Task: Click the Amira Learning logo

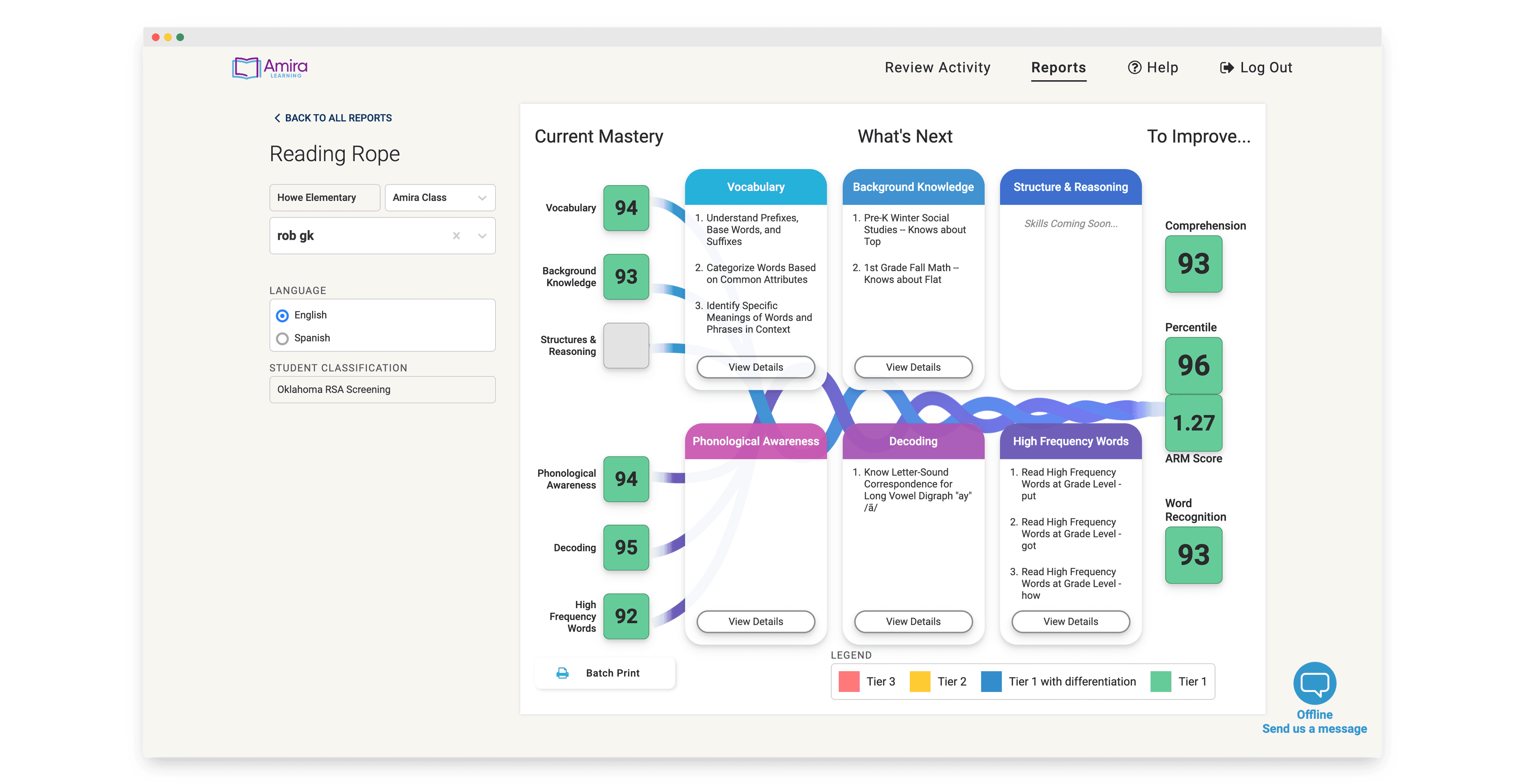Action: click(270, 68)
